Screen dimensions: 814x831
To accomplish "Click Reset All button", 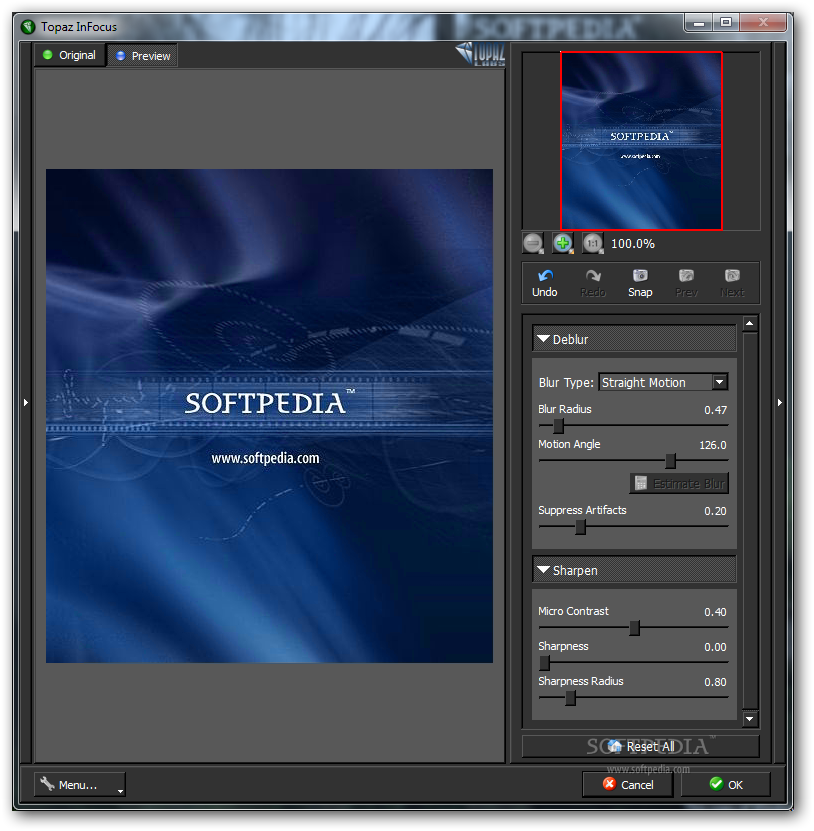I will pos(641,747).
